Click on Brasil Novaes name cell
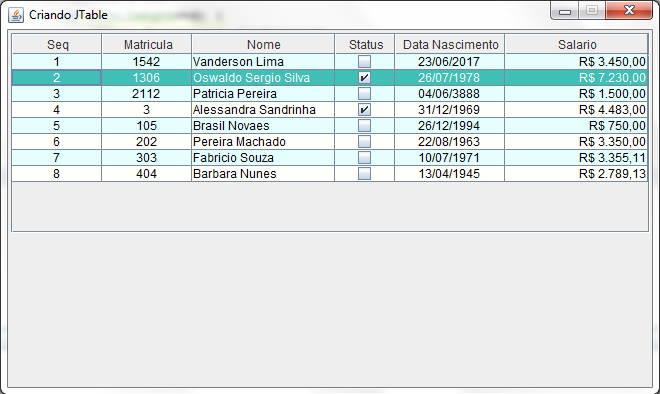 [x=263, y=126]
